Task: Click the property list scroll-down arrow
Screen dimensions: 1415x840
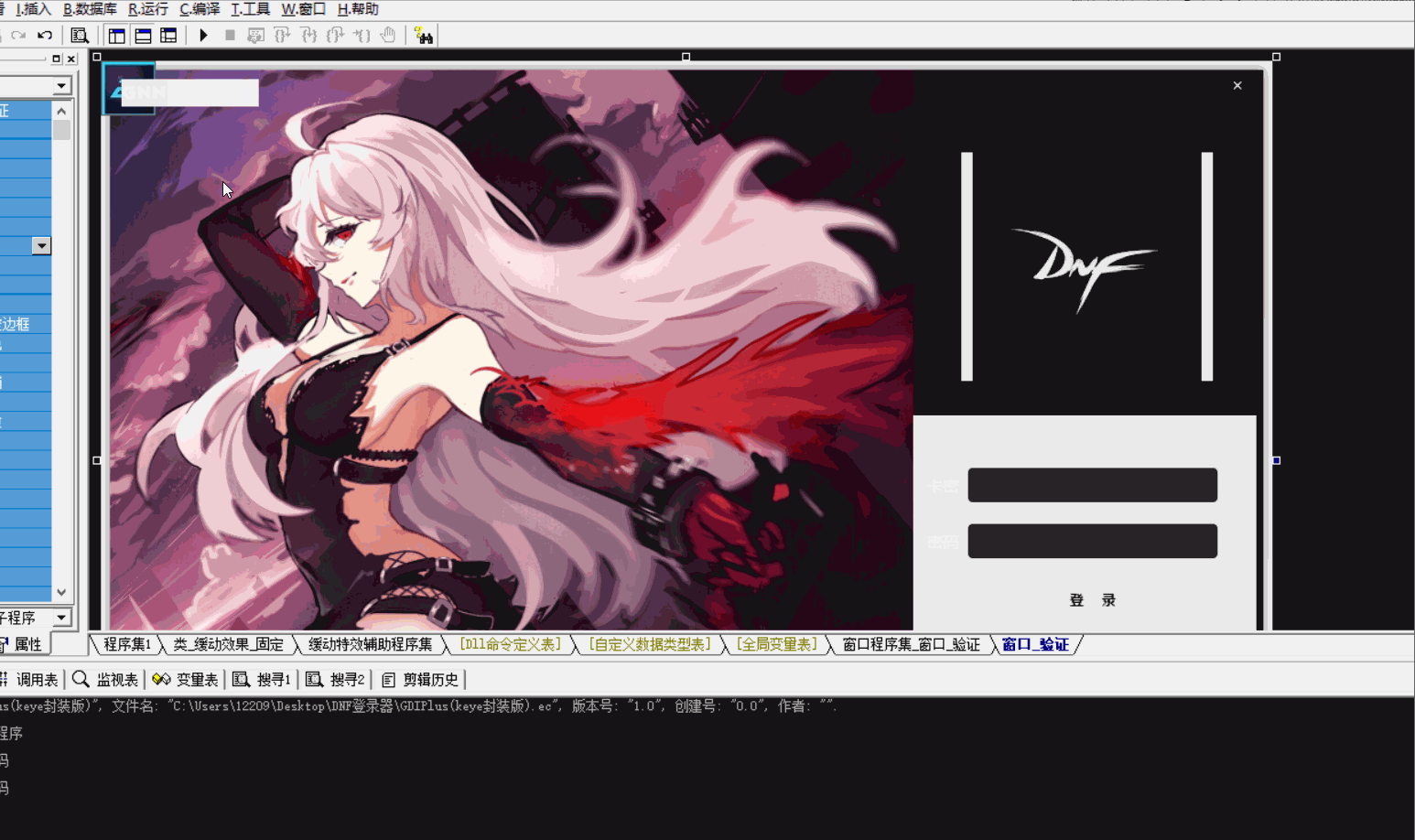Action: pos(61,592)
